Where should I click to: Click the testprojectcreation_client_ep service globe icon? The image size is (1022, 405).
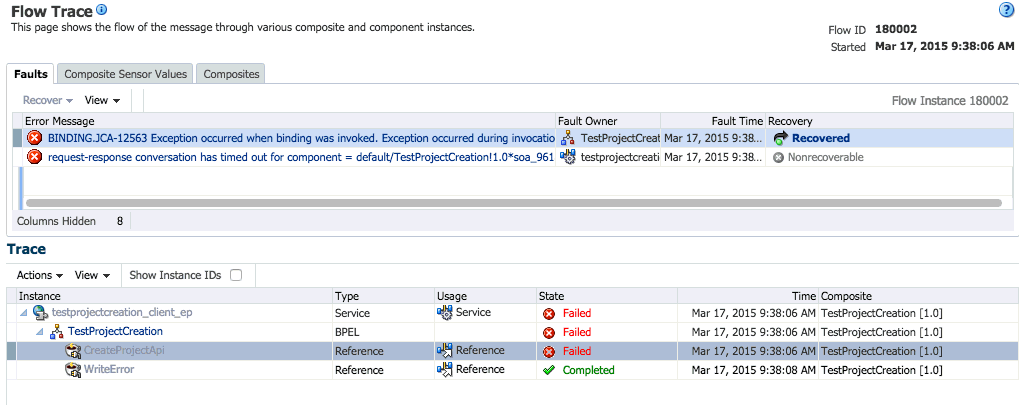41,313
